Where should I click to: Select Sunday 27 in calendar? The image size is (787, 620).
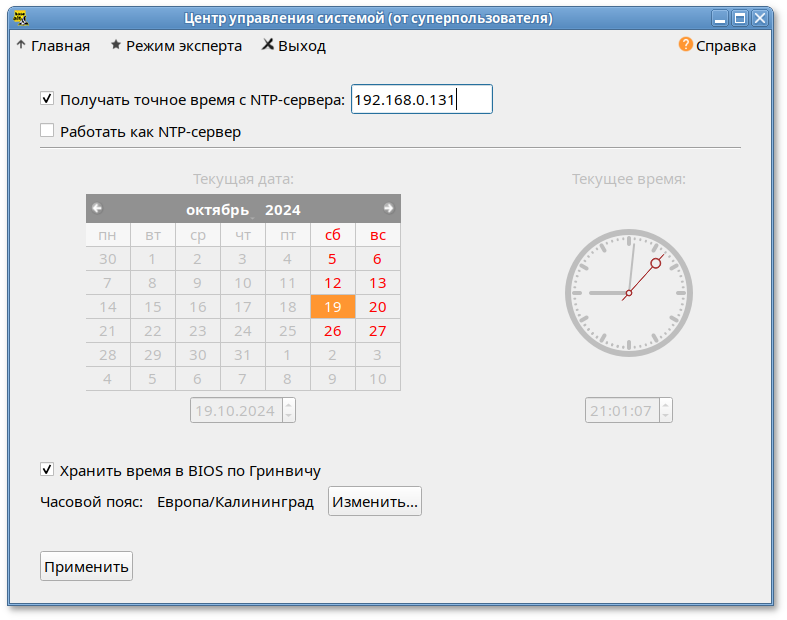[x=378, y=331]
